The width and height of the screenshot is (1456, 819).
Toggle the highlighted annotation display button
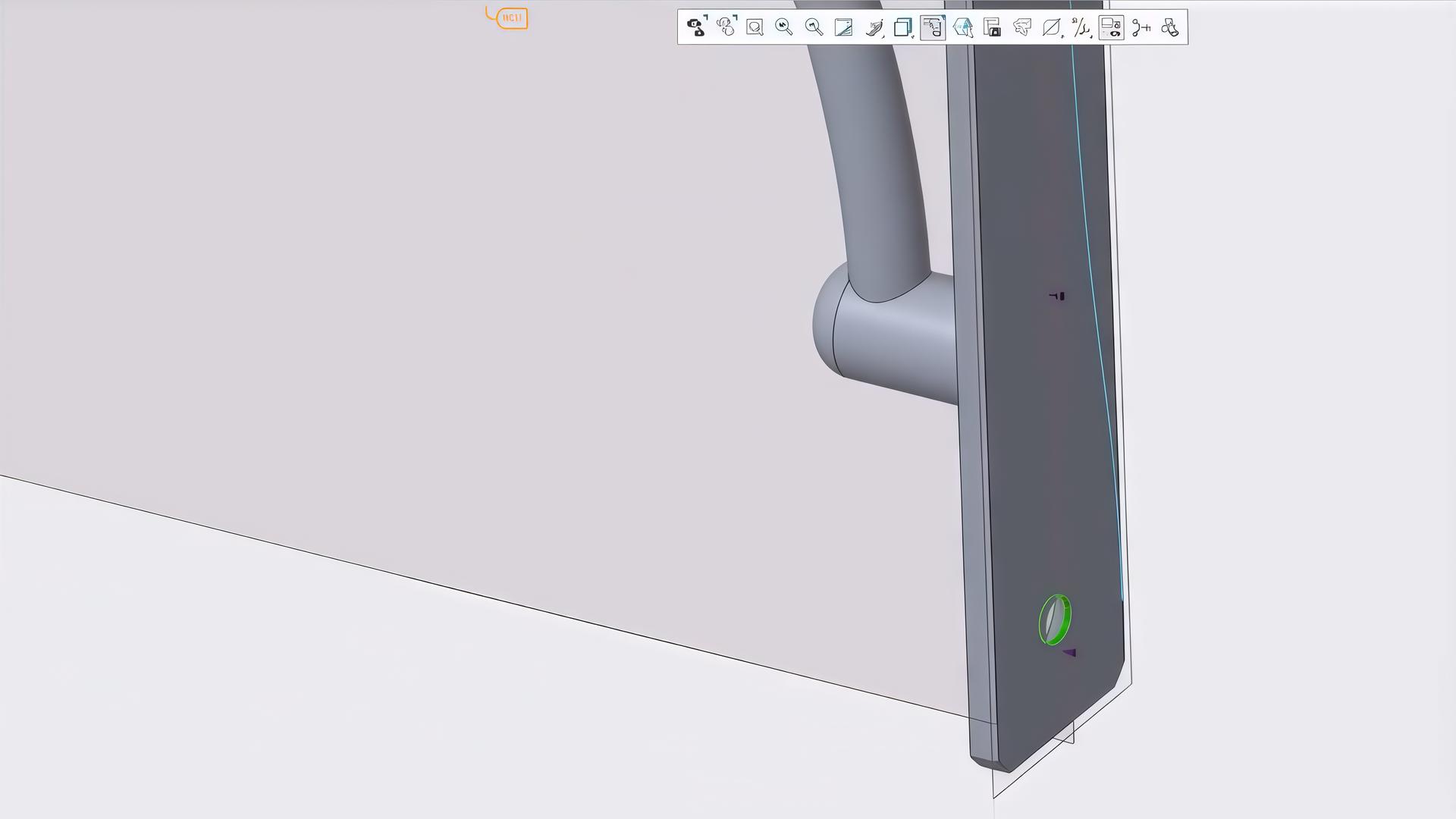coord(1111,27)
